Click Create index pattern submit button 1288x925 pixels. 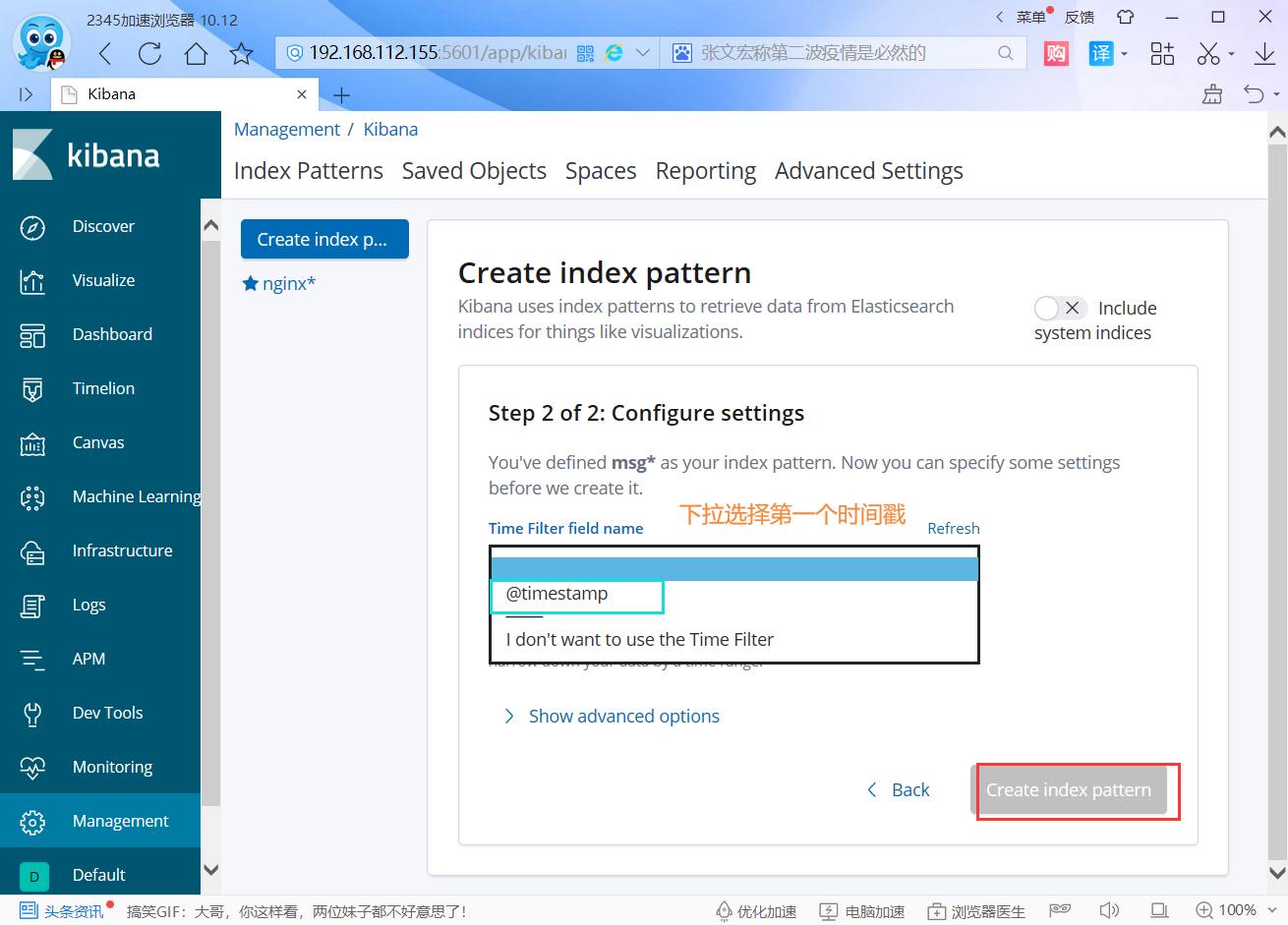click(1069, 790)
